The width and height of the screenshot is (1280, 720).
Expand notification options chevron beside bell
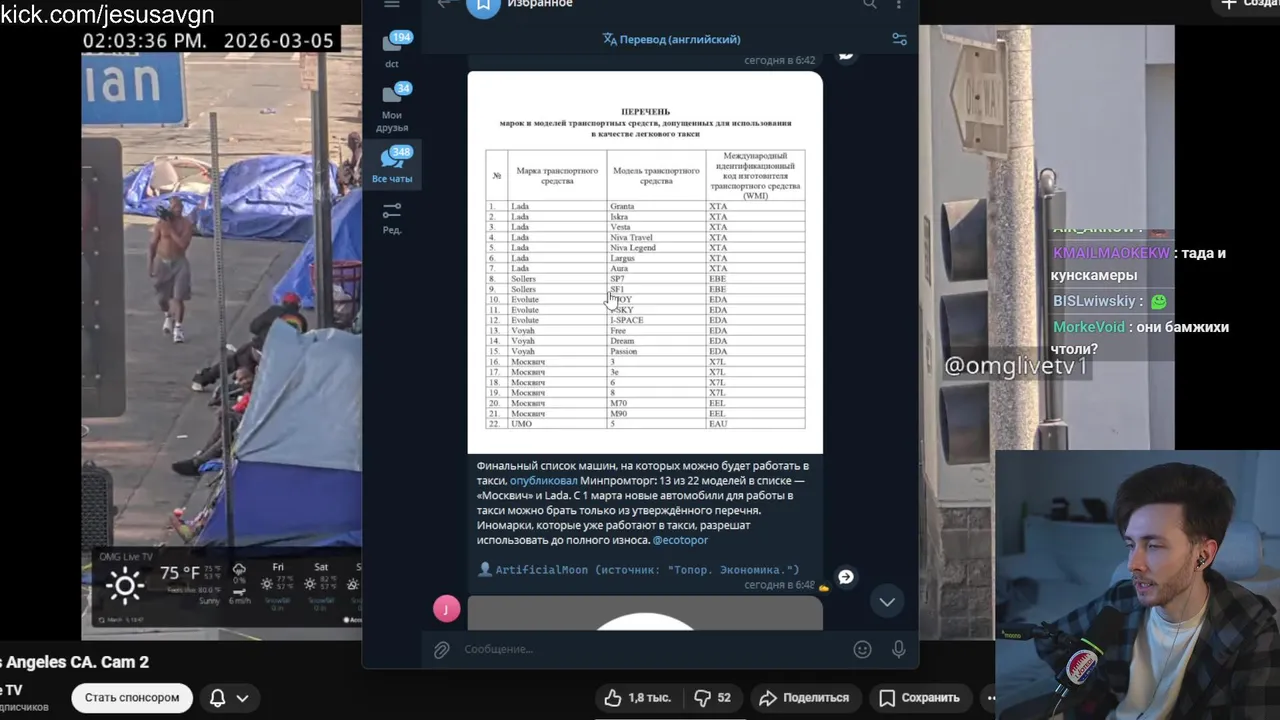coord(242,698)
